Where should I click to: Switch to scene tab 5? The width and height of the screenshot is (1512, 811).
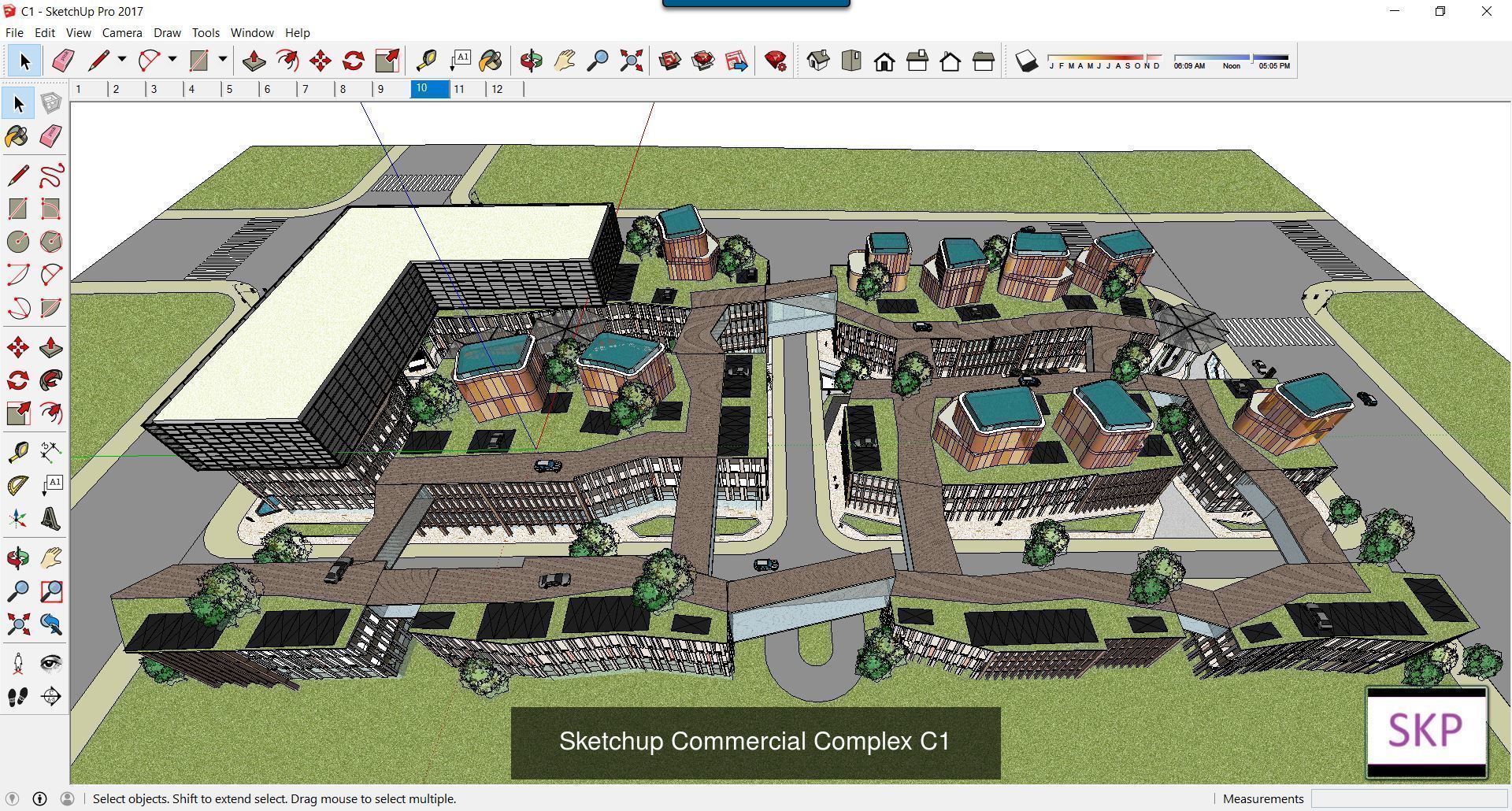tap(240, 89)
